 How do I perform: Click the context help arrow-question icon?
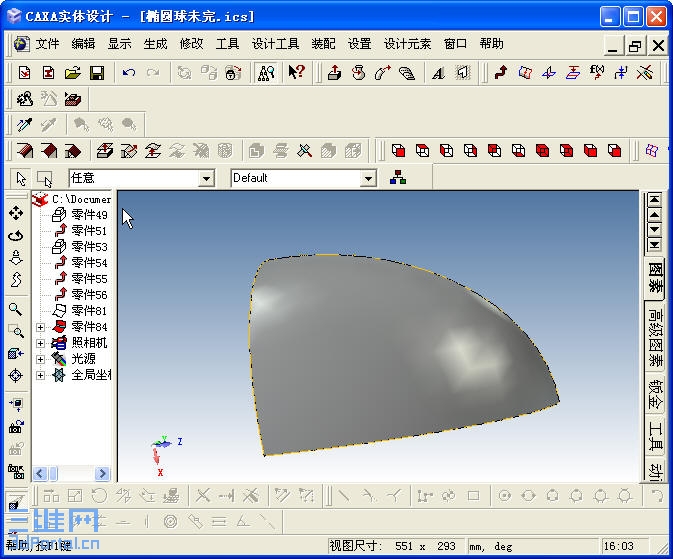(297, 72)
